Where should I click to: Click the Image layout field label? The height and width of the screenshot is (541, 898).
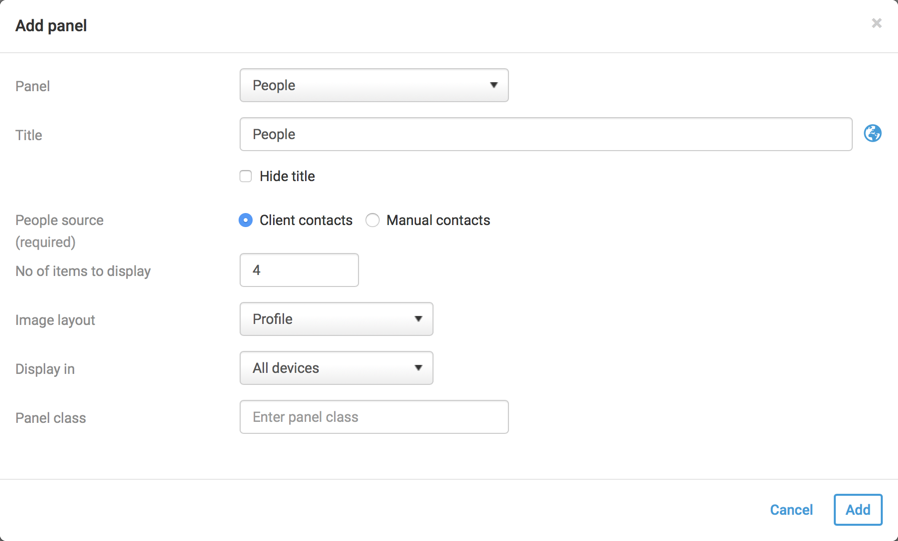tap(55, 320)
